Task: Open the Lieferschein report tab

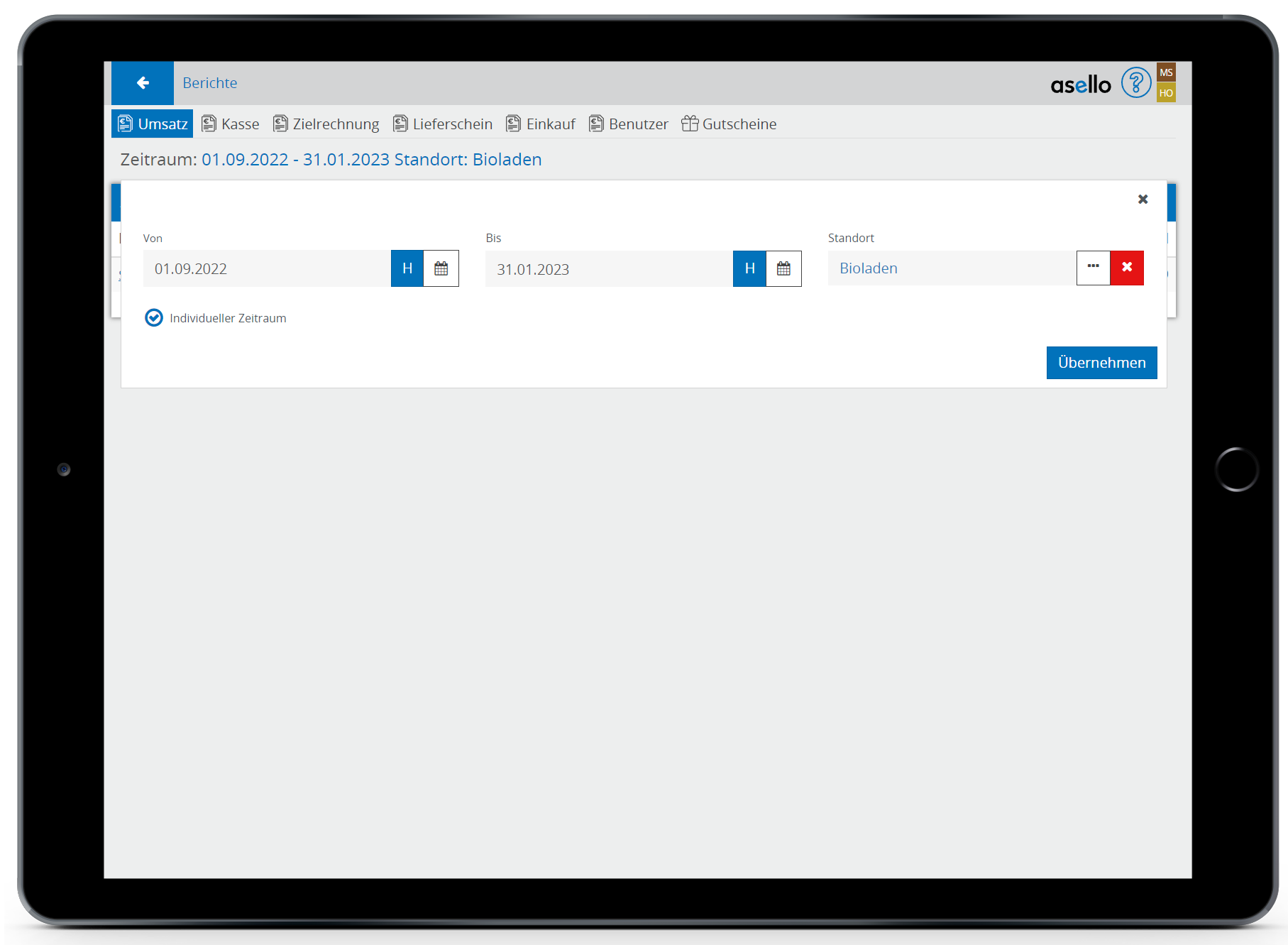Action: click(x=443, y=124)
